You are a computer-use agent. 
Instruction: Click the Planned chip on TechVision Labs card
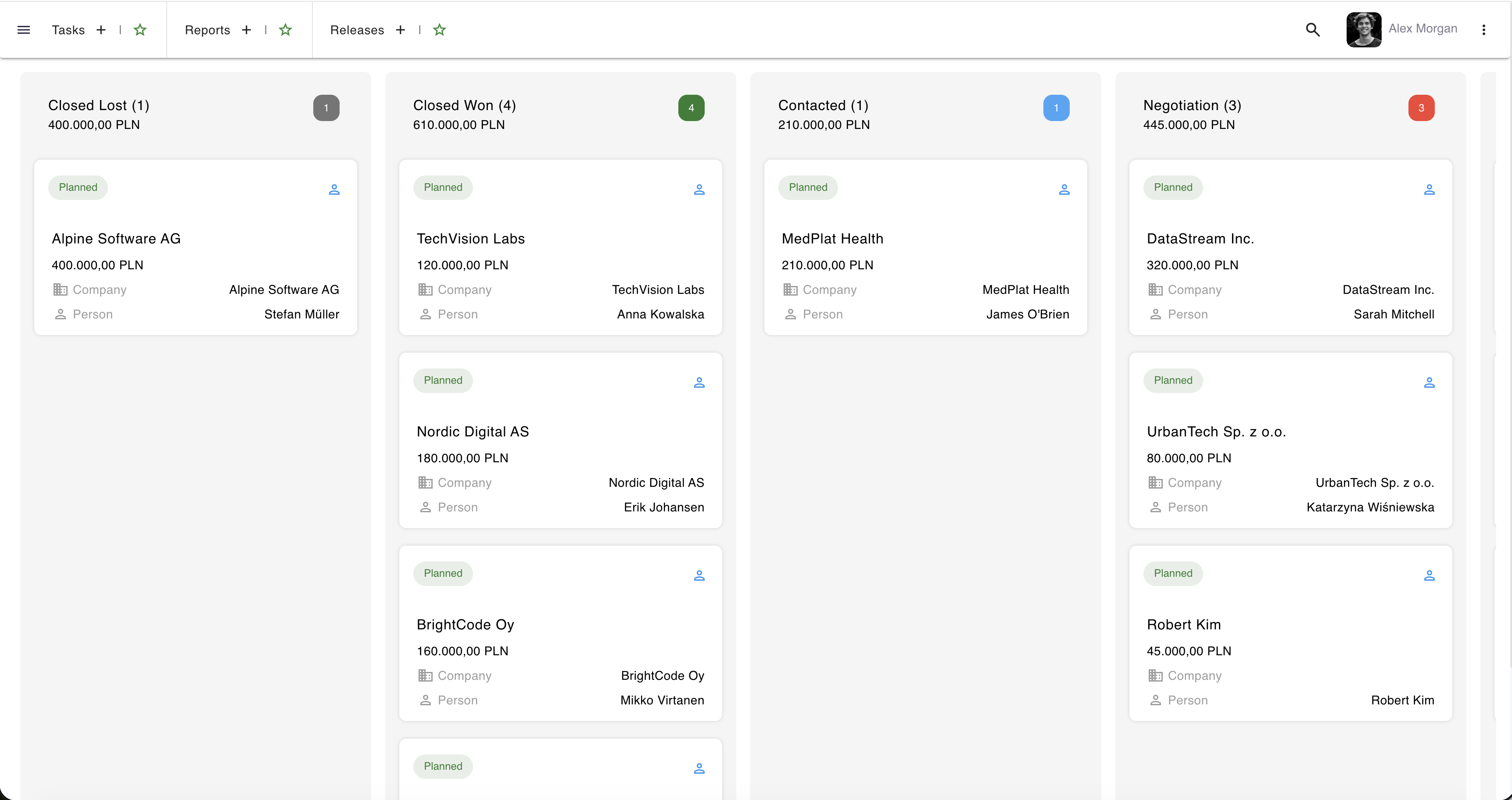pyautogui.click(x=443, y=188)
